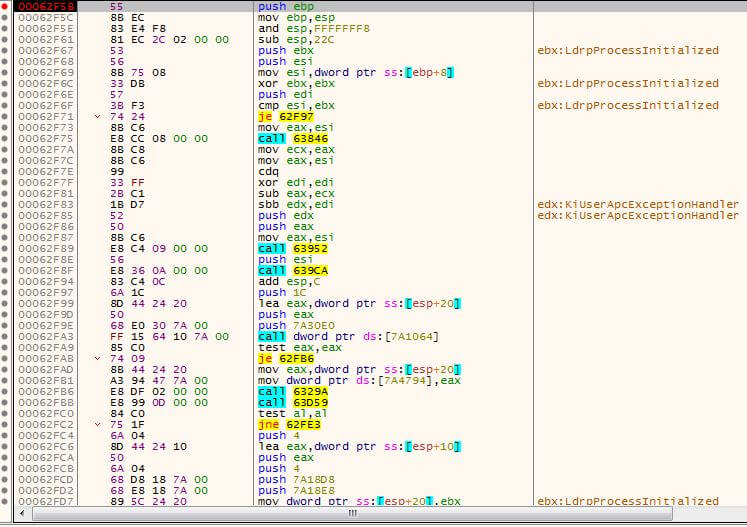
Task: Toggle breakpoint dot at address 00062F5C
Action: 4,18
